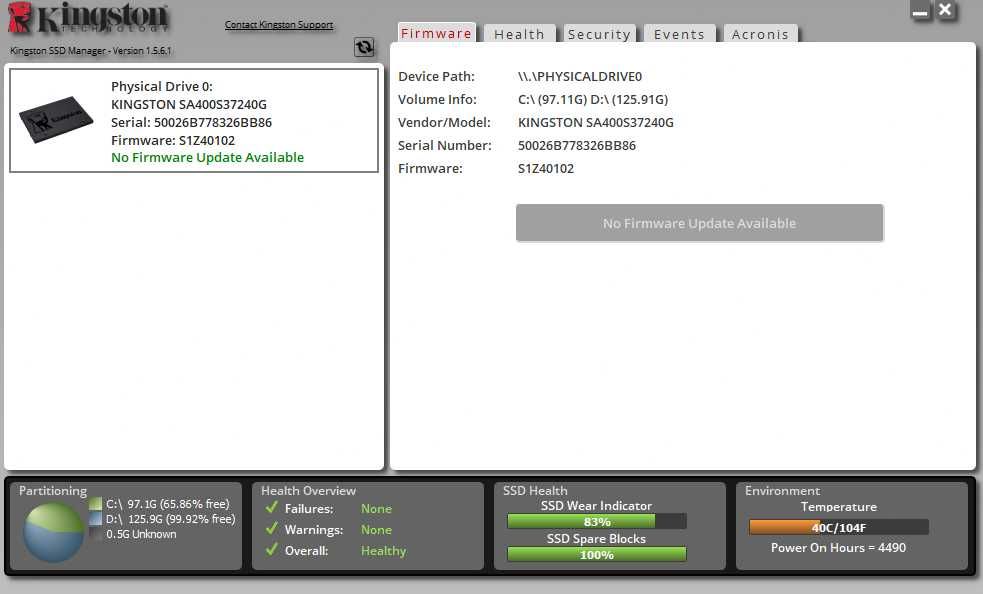The height and width of the screenshot is (594, 983).
Task: Open the Health tab
Action: (519, 34)
